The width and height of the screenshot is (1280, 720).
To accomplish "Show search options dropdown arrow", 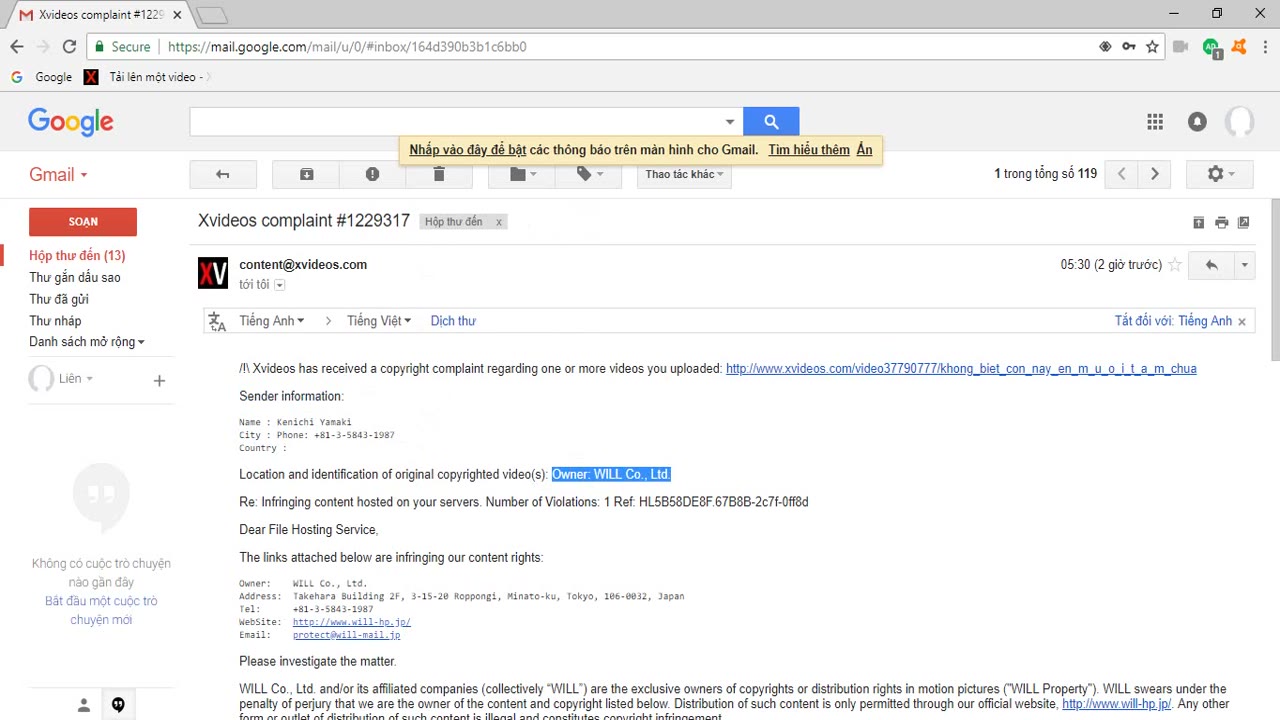I will 730,122.
